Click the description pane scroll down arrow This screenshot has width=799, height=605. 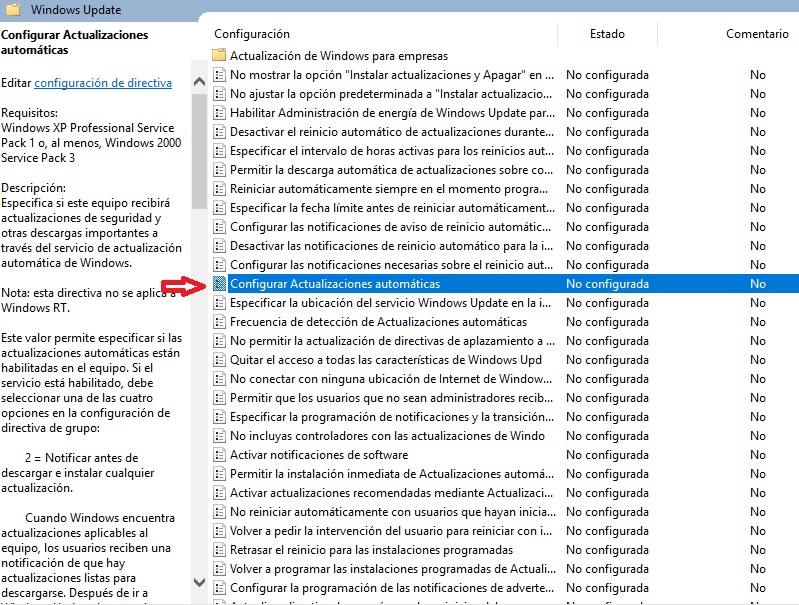pyautogui.click(x=199, y=582)
